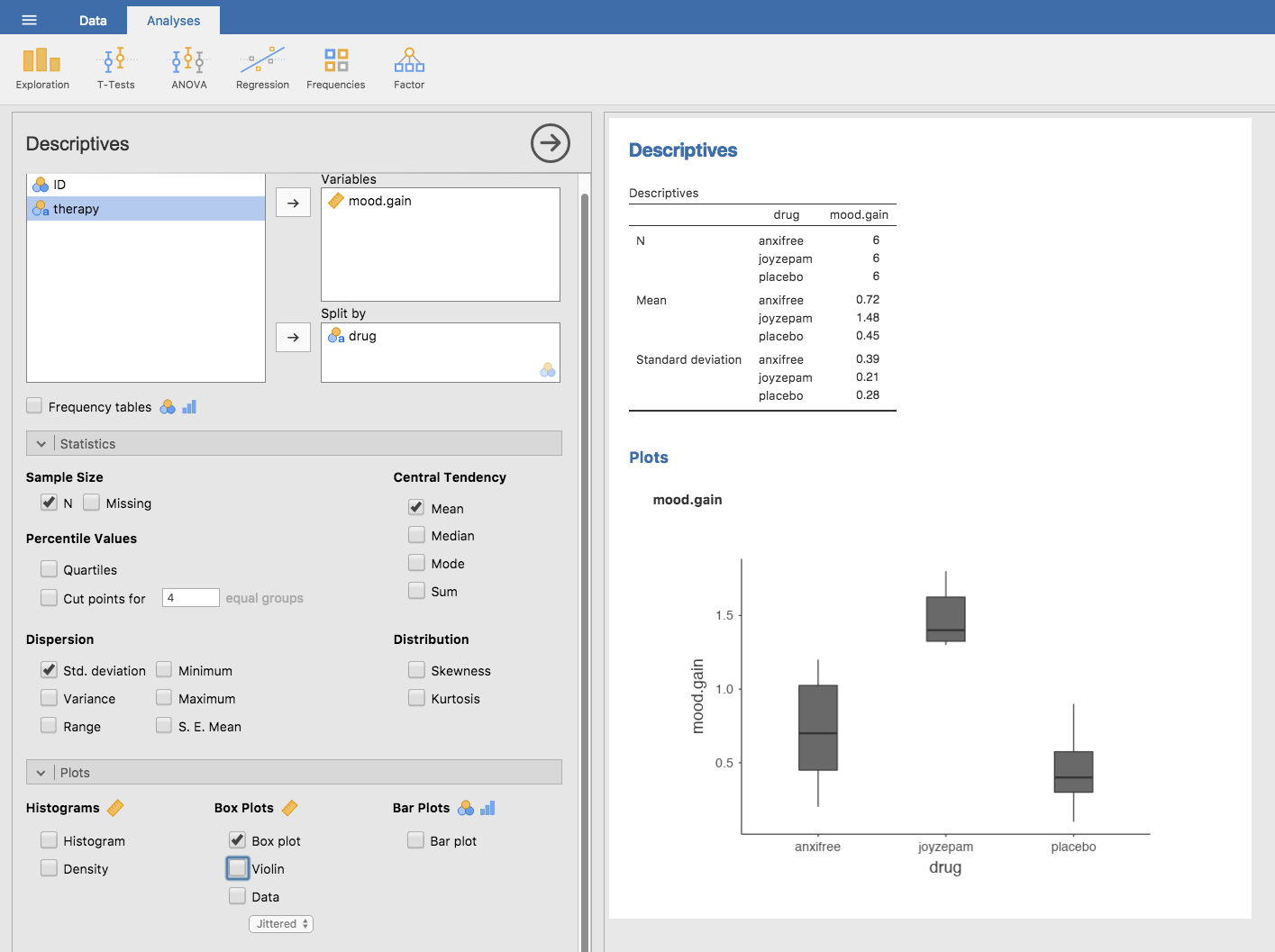Viewport: 1275px width, 952px height.
Task: Select the therapy variable in the list
Action: pos(146,209)
